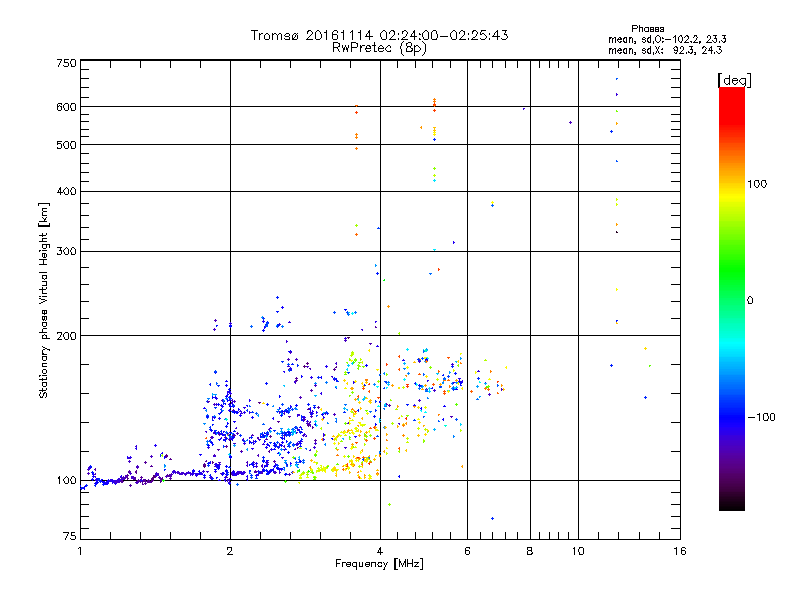Click the colorbar label '-100'

pyautogui.click(x=762, y=417)
